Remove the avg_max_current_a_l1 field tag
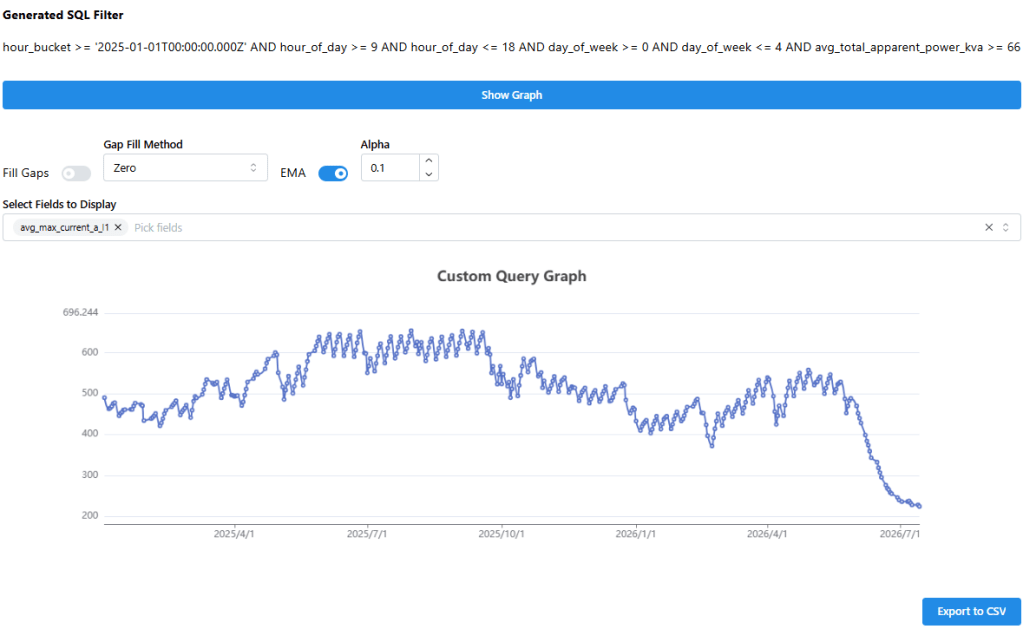 (x=118, y=227)
